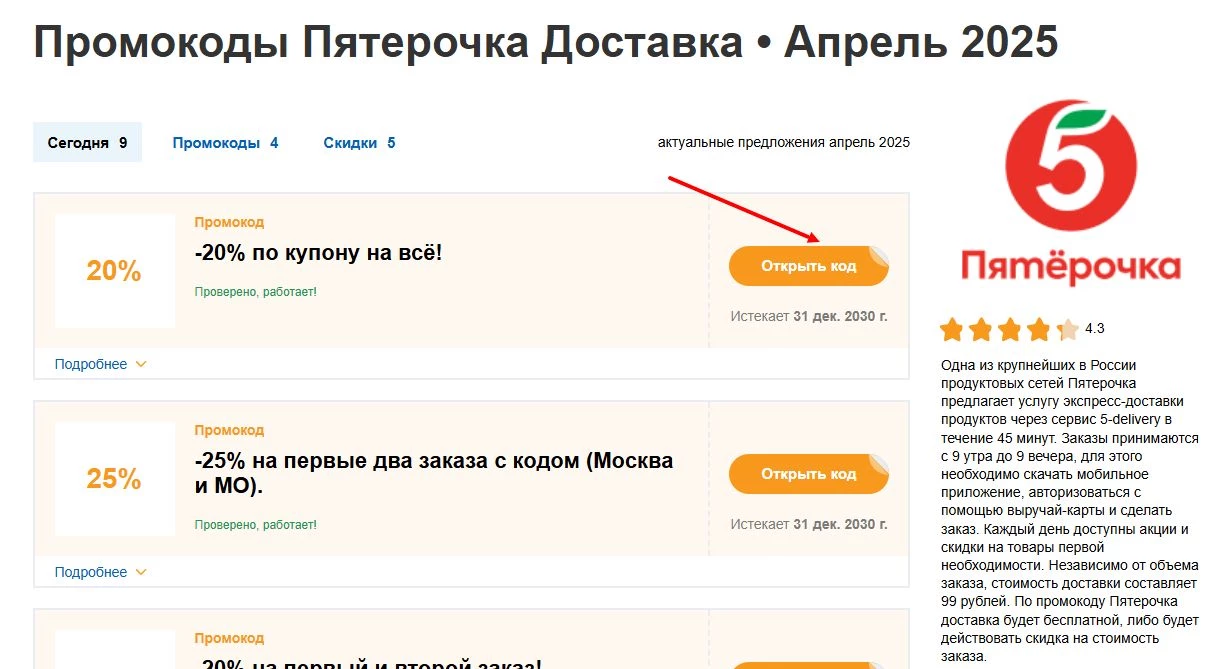1211x669 pixels.
Task: Open the Скидки tab
Action: [359, 142]
